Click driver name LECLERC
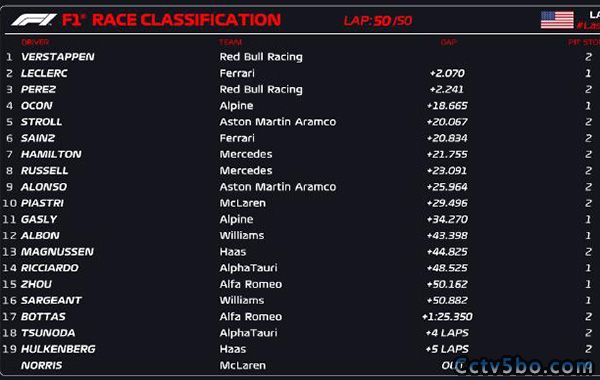 44,73
